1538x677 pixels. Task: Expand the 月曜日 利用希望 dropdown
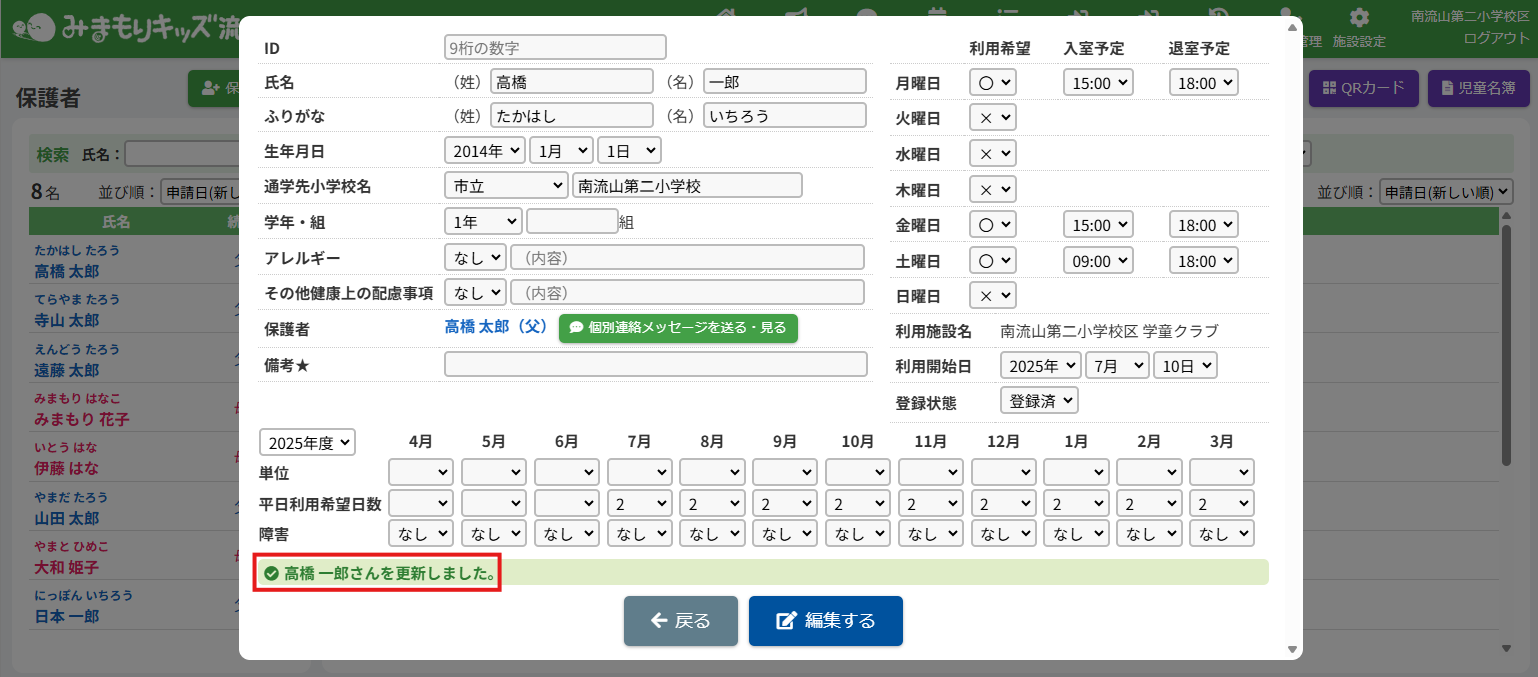pyautogui.click(x=992, y=83)
